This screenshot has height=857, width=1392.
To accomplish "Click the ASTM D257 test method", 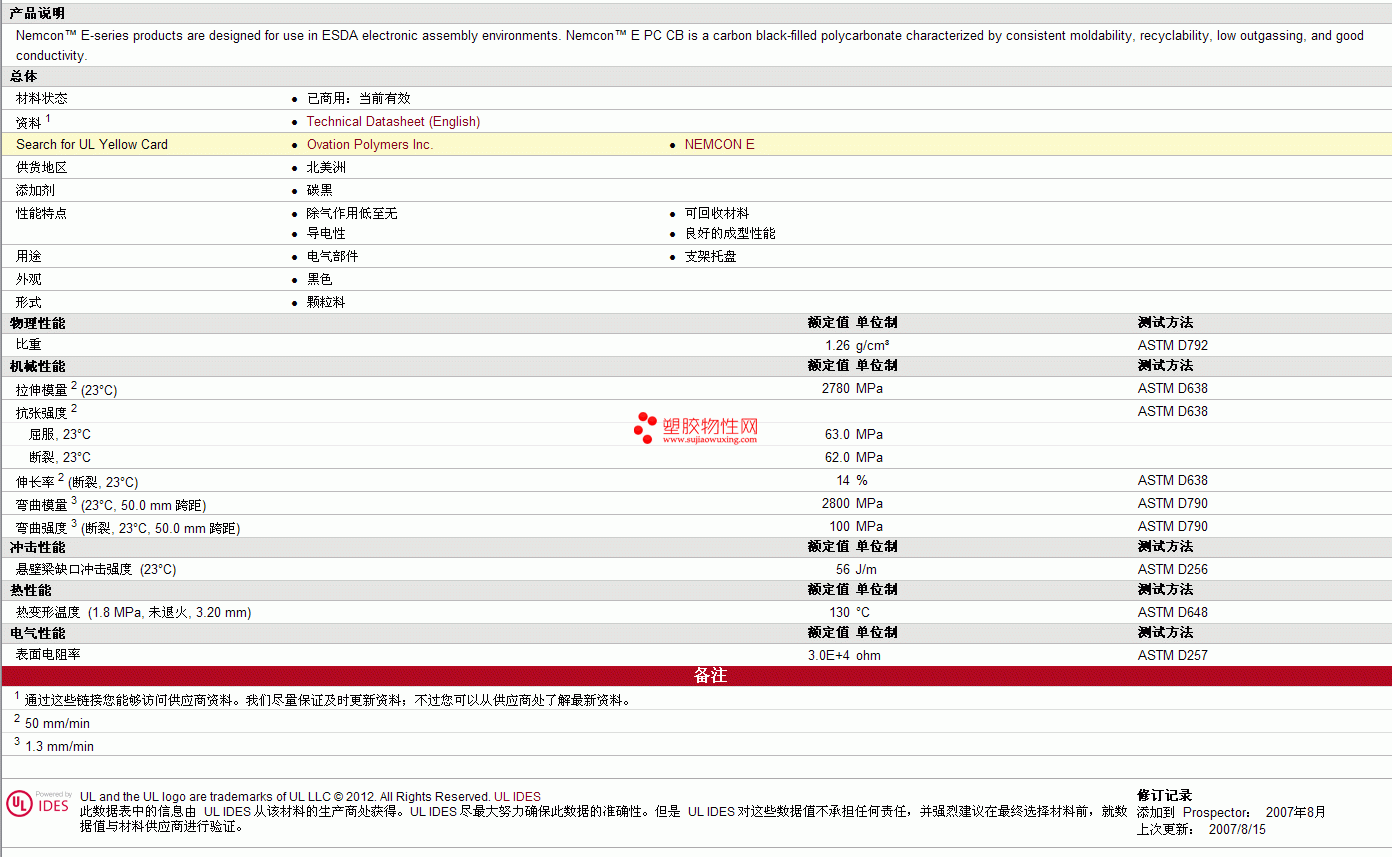I will [1173, 655].
